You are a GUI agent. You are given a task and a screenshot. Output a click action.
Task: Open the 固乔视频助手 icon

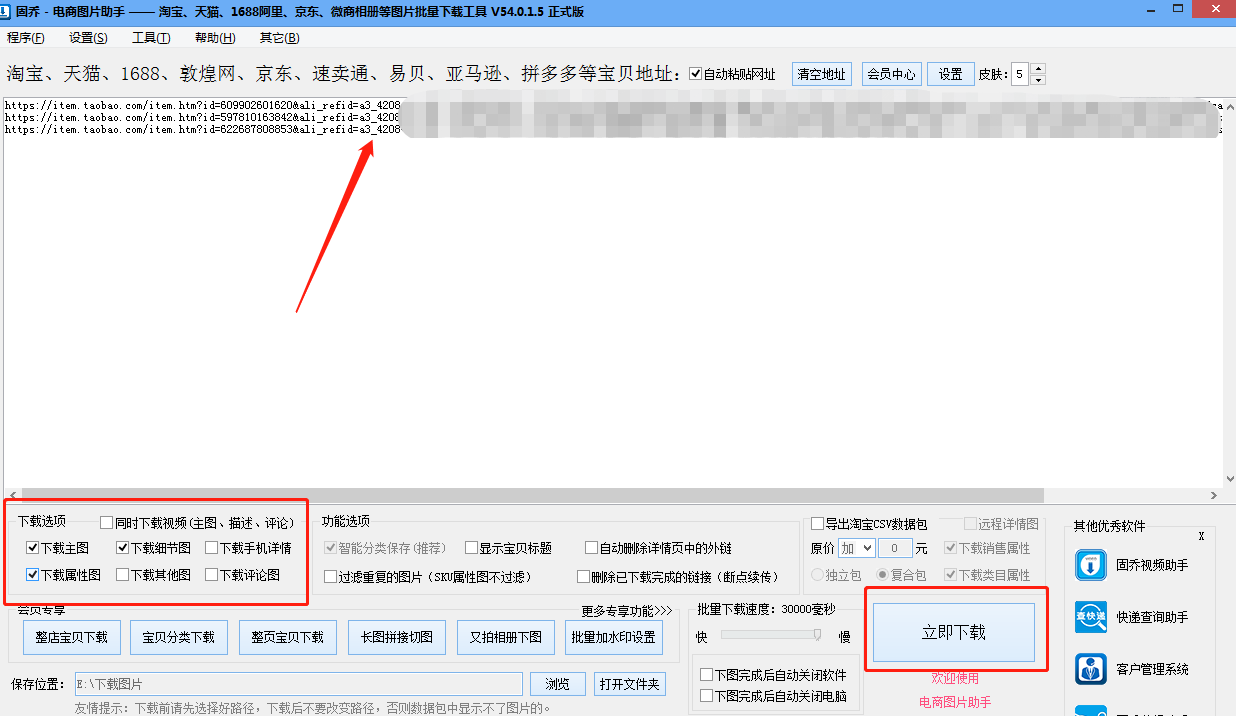tap(1091, 565)
